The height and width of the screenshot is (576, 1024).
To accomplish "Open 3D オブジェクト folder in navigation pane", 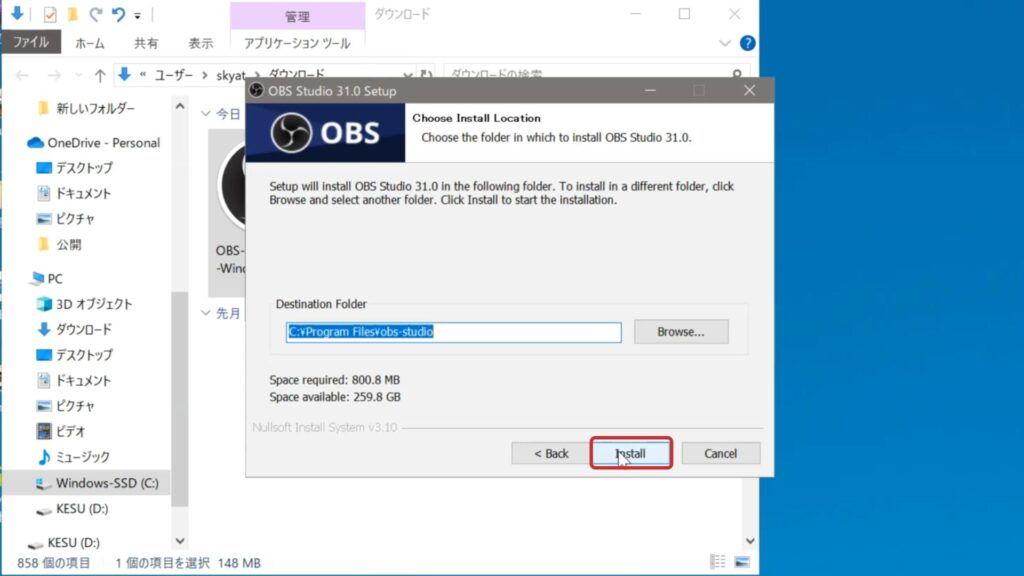I will [93, 304].
